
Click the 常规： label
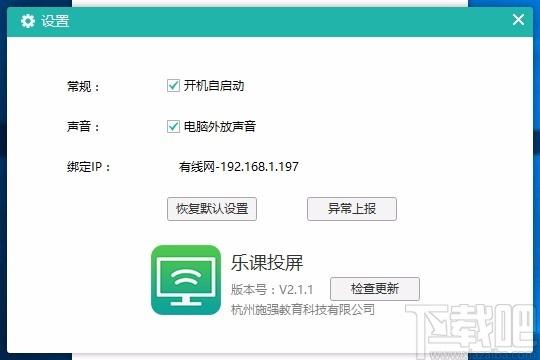pyautogui.click(x=83, y=86)
